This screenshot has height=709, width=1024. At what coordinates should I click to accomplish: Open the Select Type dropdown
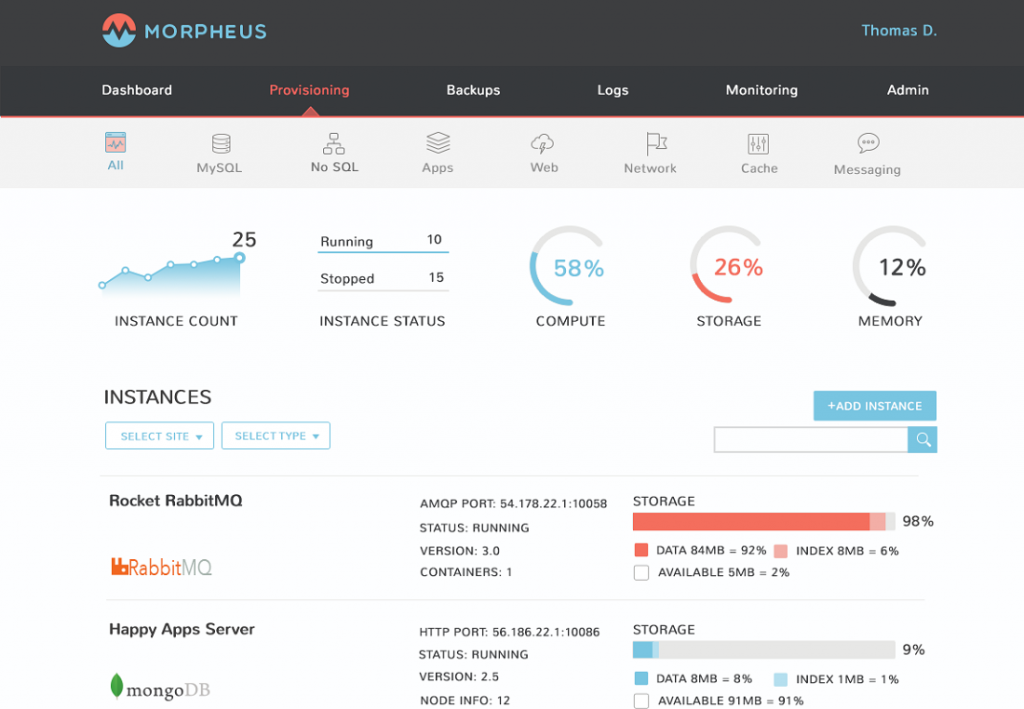275,435
